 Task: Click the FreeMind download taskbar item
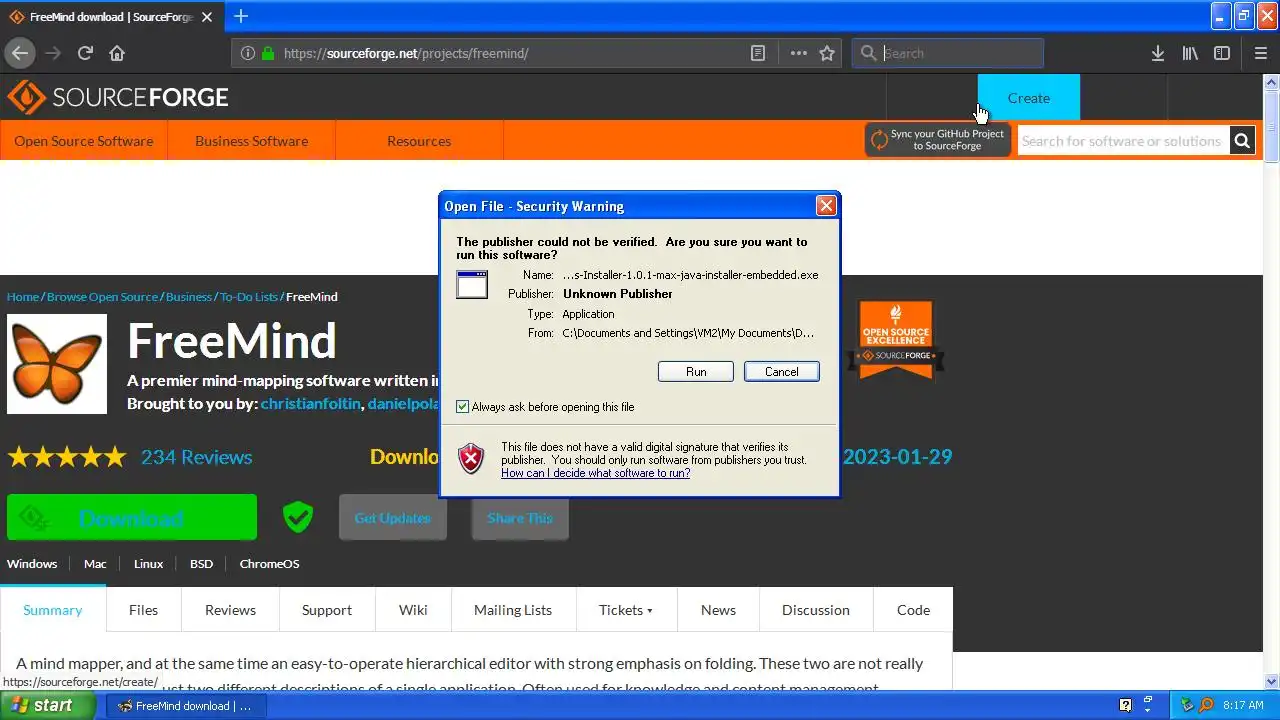187,705
